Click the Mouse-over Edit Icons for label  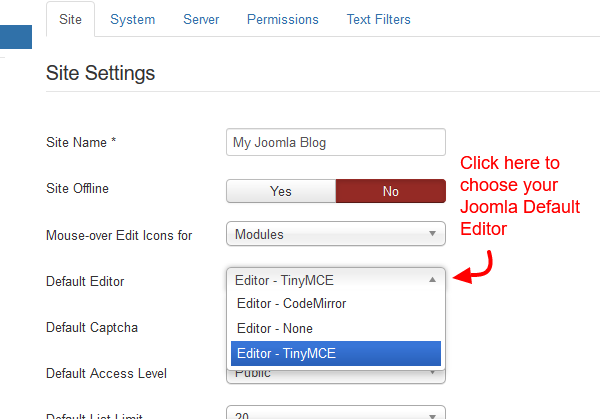(x=119, y=235)
